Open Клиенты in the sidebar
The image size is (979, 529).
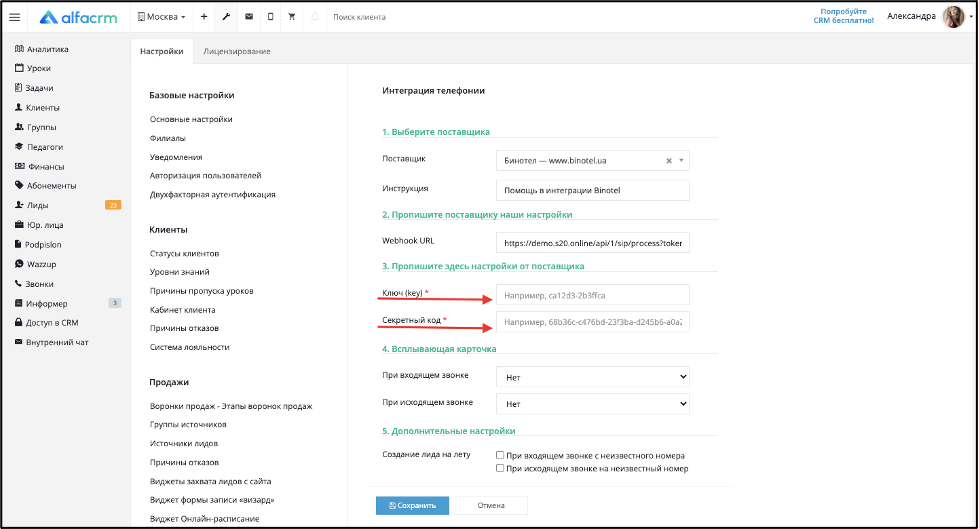(x=37, y=107)
